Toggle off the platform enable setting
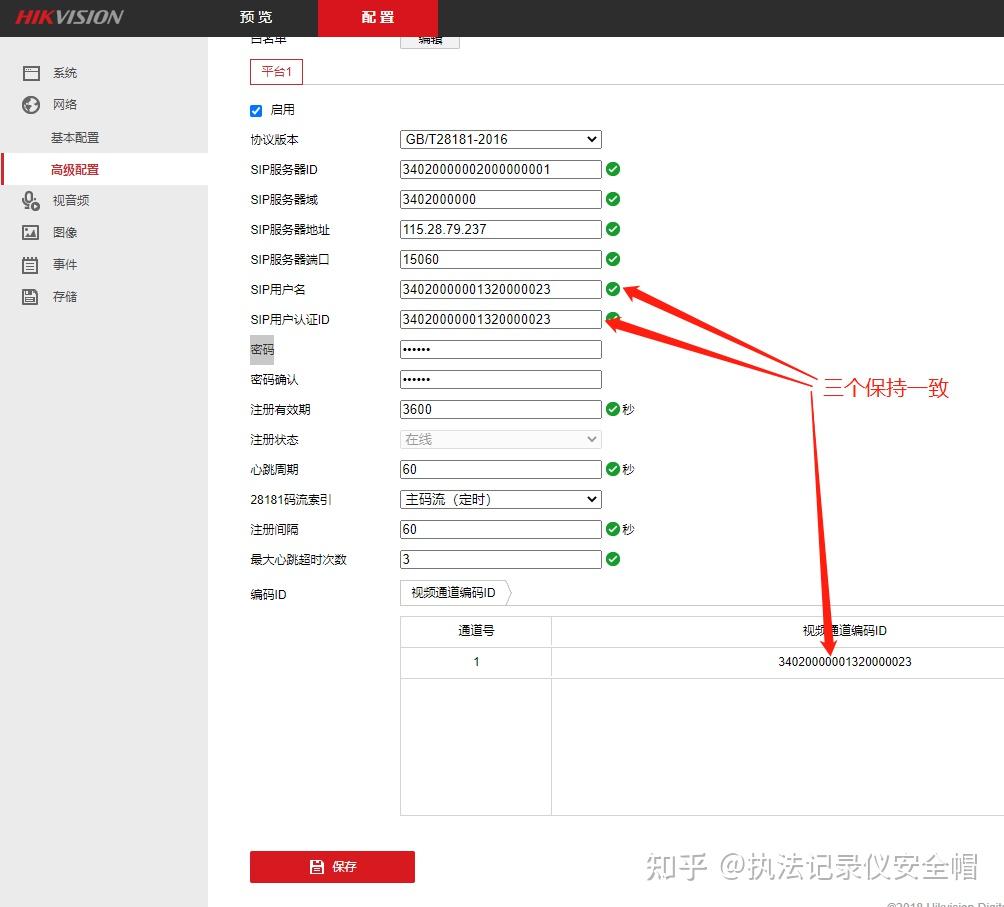Image resolution: width=1004 pixels, height=907 pixels. coord(256,110)
